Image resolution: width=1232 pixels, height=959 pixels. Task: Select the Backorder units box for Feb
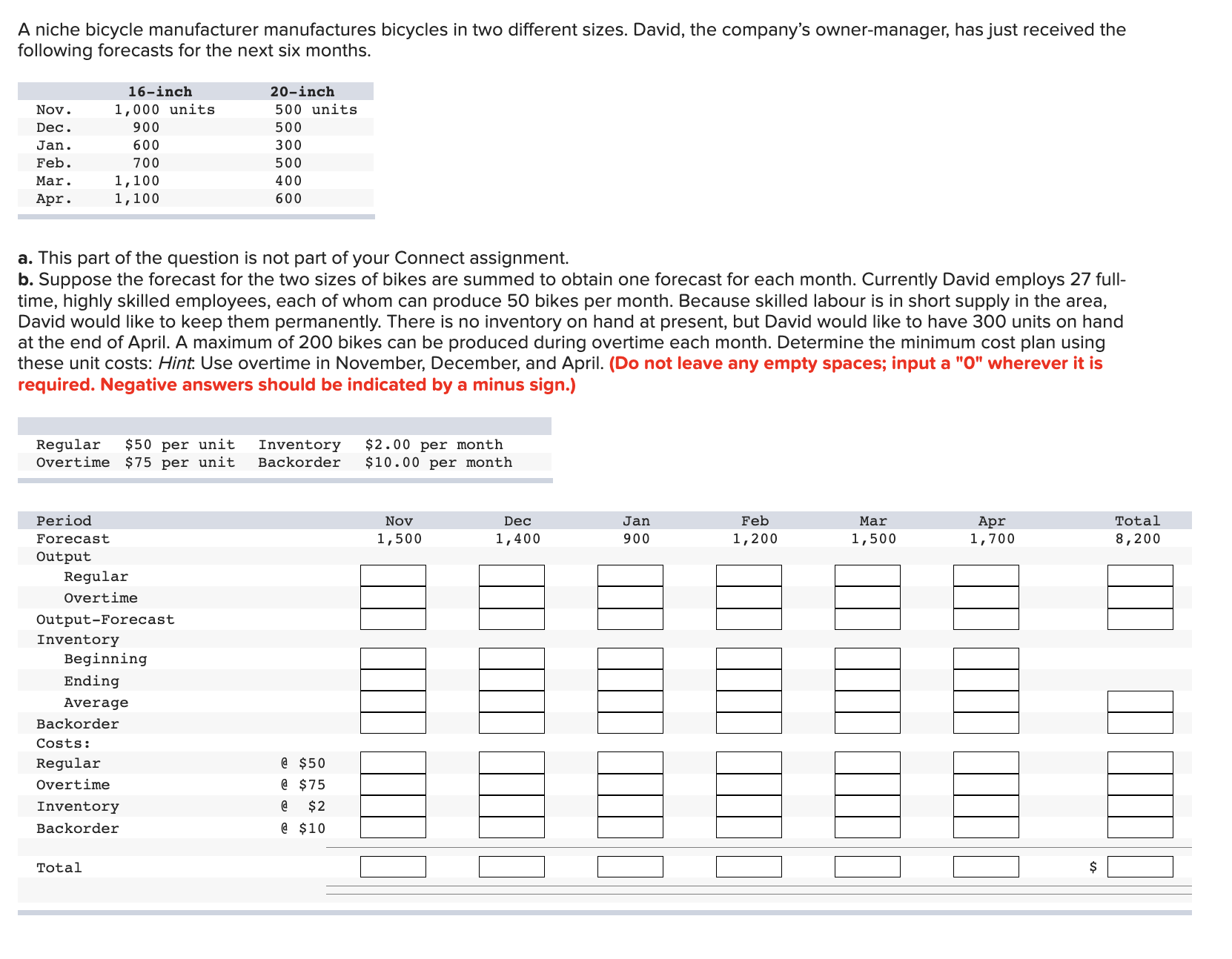coord(749,723)
